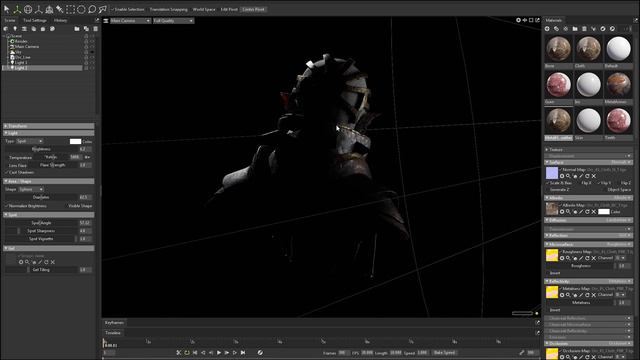
Task: Play the animation
Action: click(219, 352)
